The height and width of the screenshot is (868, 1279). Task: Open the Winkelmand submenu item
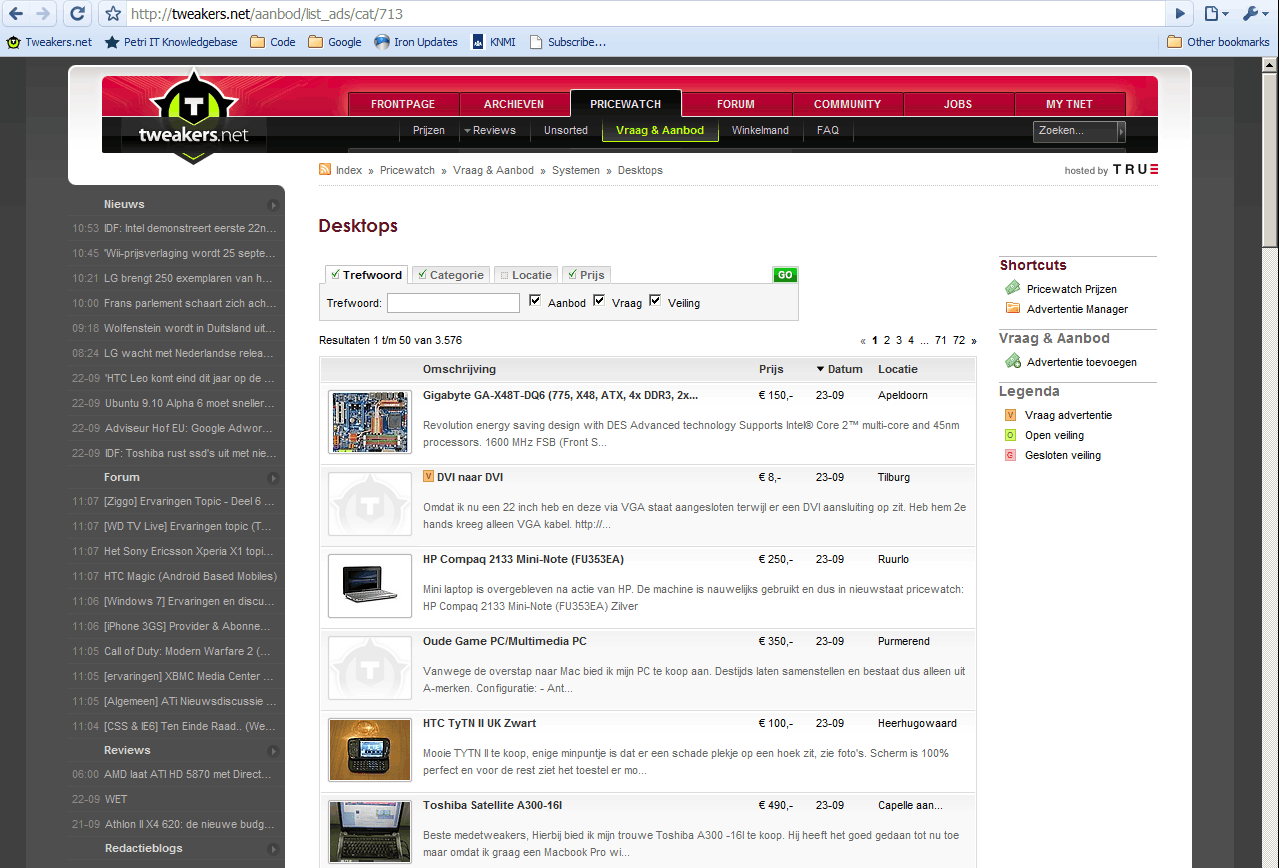[760, 130]
